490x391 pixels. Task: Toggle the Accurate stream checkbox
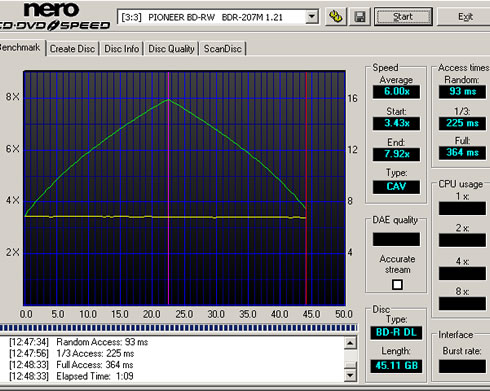[397, 285]
